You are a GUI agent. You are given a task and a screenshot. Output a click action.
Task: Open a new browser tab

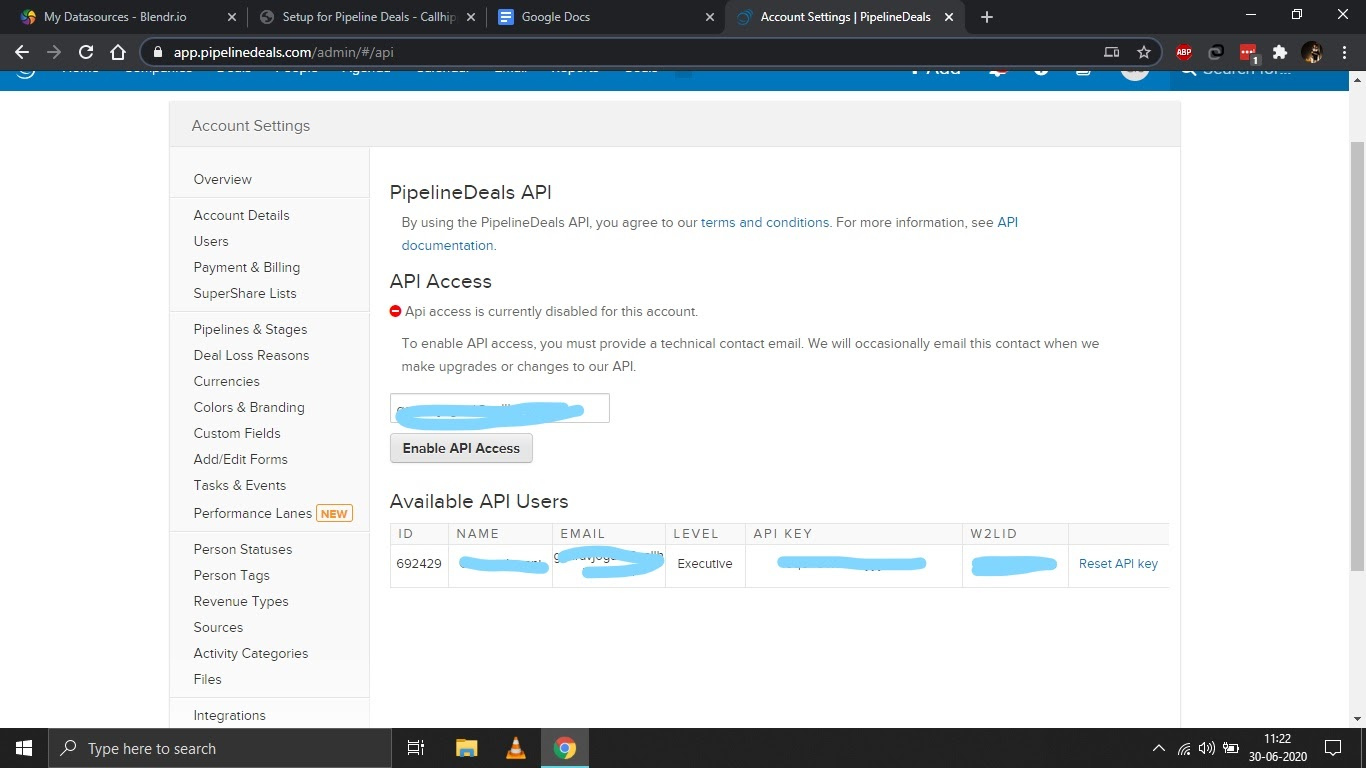pyautogui.click(x=987, y=17)
